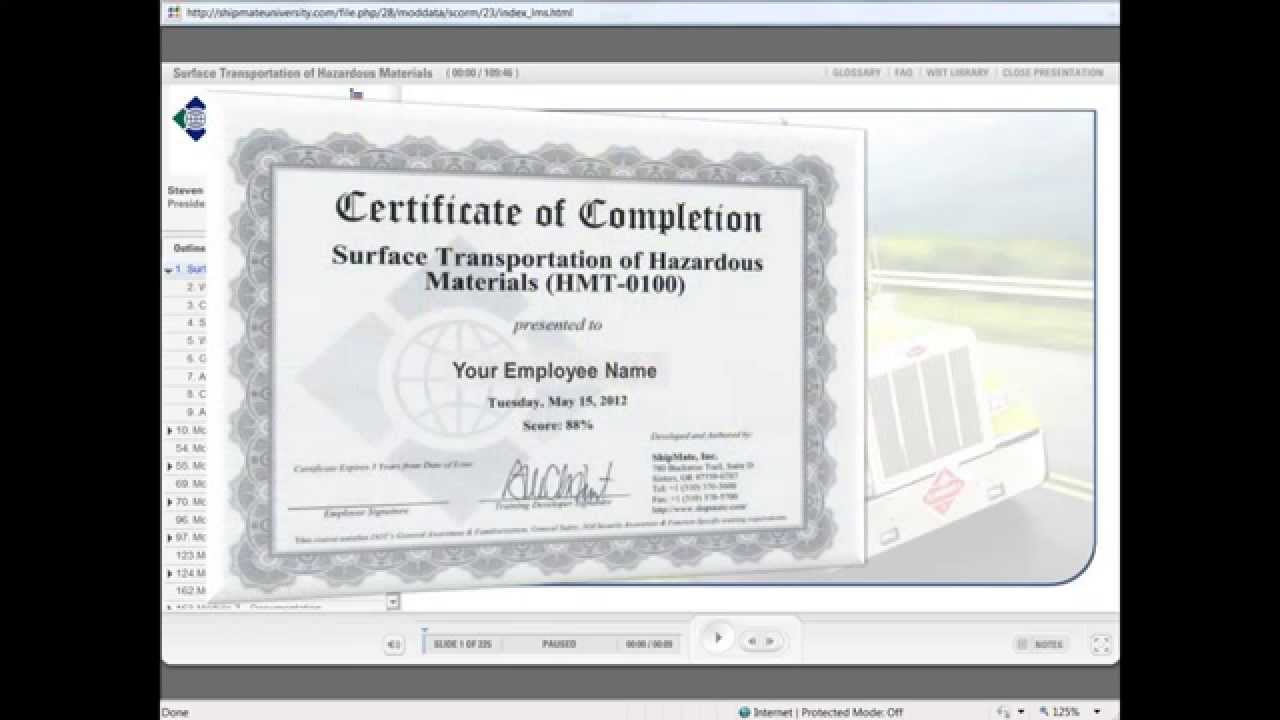Go to the previous slide
1280x720 pixels.
(x=752, y=642)
